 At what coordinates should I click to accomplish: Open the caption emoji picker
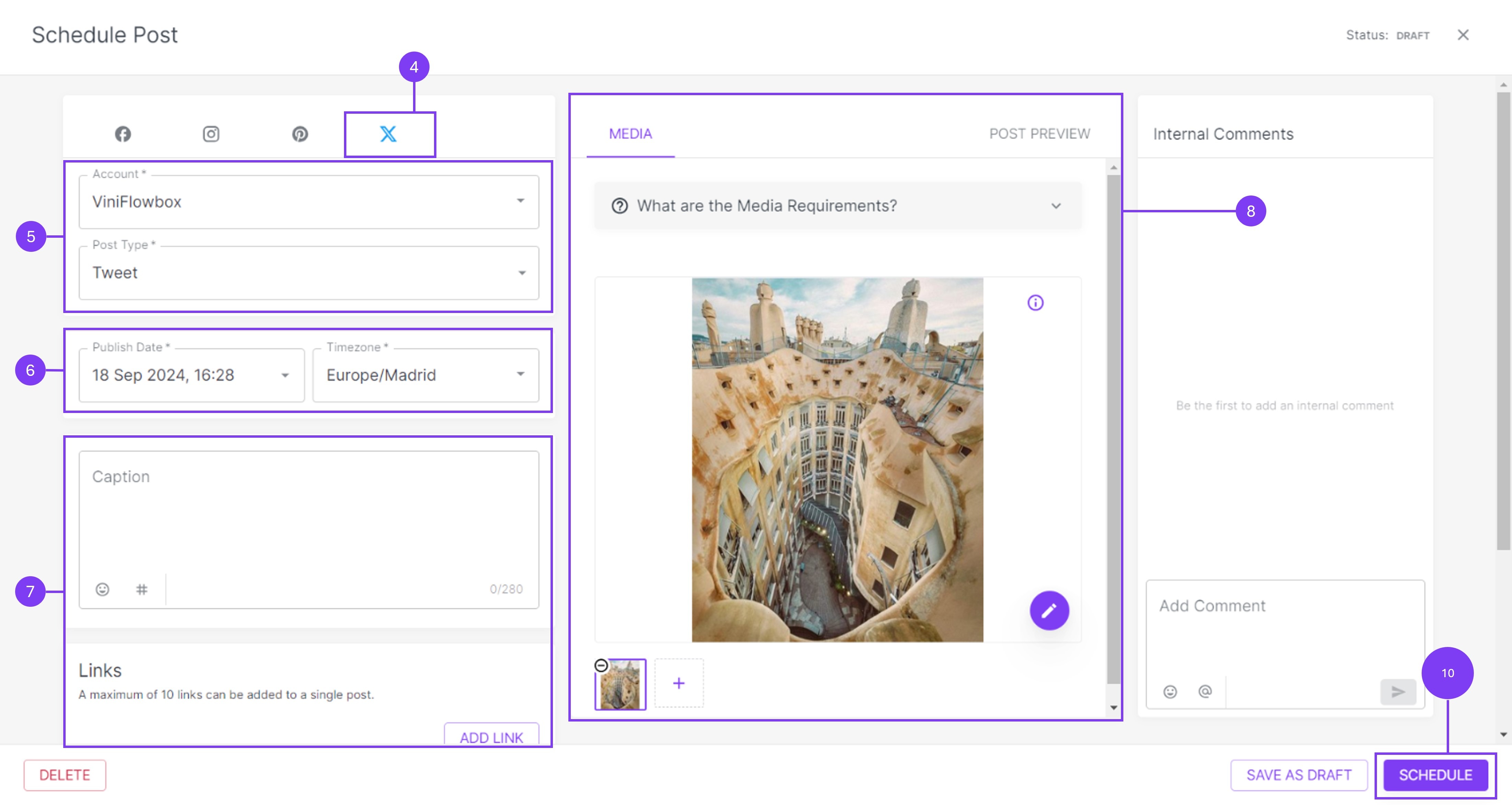tap(103, 589)
